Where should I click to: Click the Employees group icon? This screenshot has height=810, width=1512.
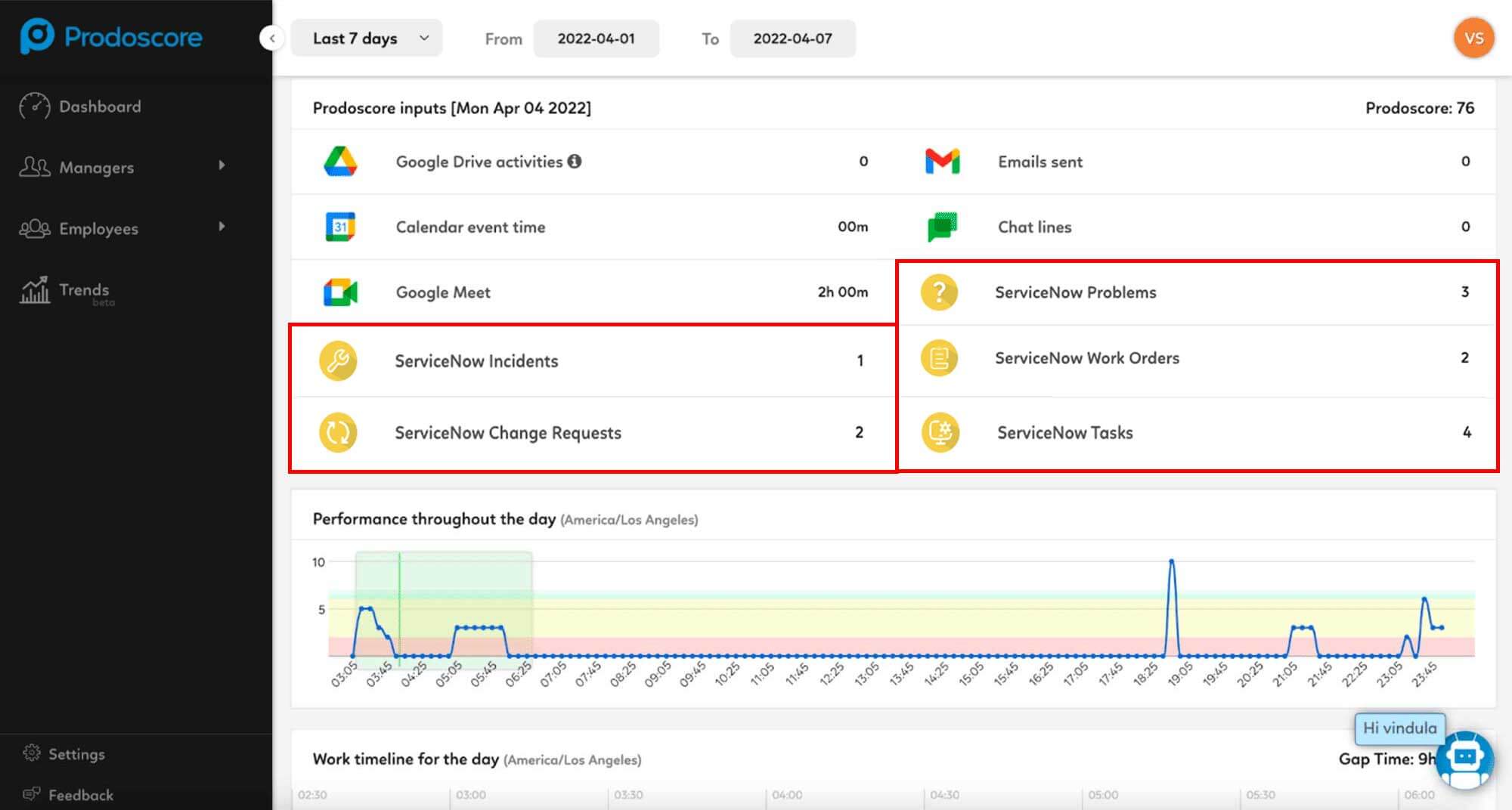coord(35,228)
